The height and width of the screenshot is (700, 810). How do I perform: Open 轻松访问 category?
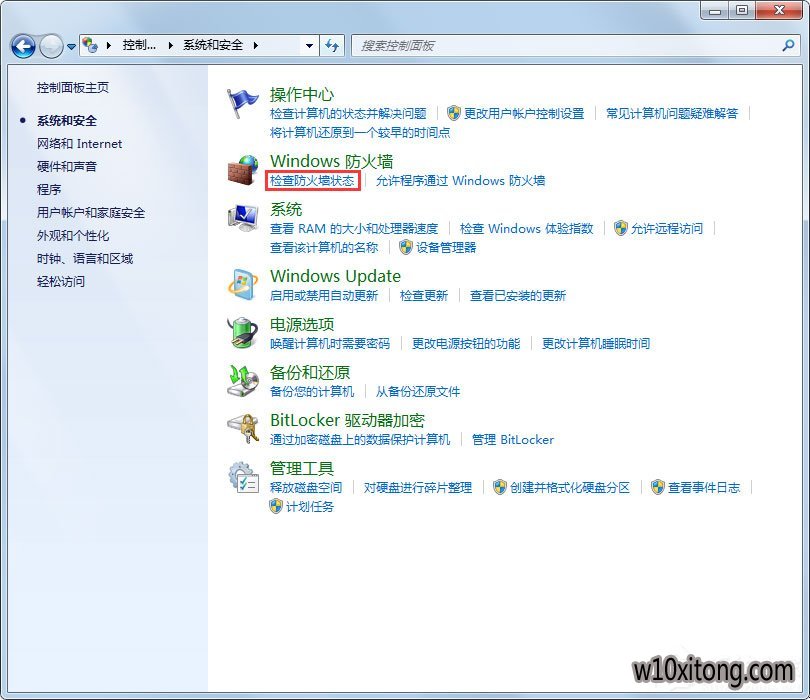pyautogui.click(x=61, y=282)
